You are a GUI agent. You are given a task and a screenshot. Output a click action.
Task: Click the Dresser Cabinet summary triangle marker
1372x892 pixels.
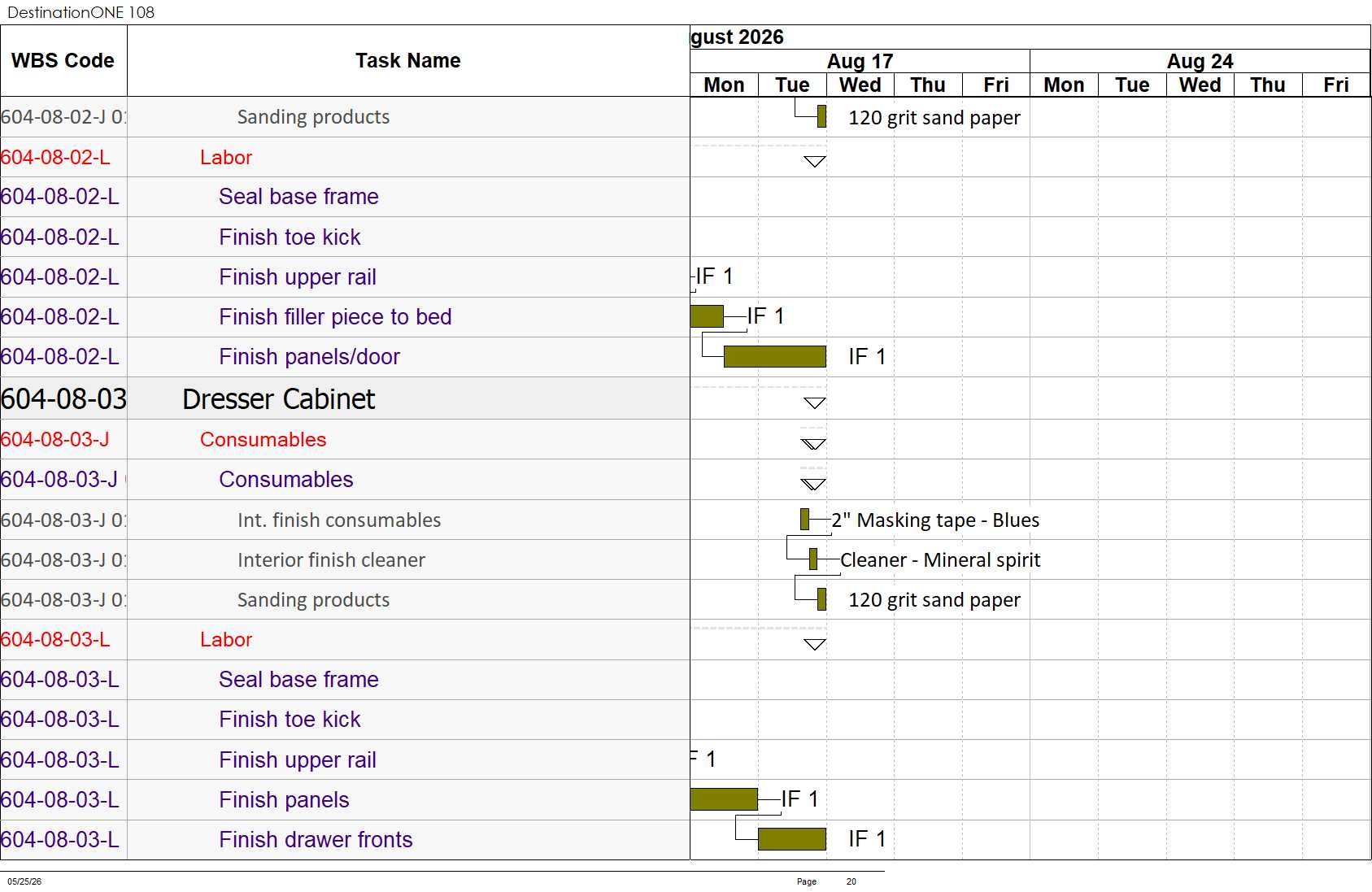pyautogui.click(x=814, y=403)
